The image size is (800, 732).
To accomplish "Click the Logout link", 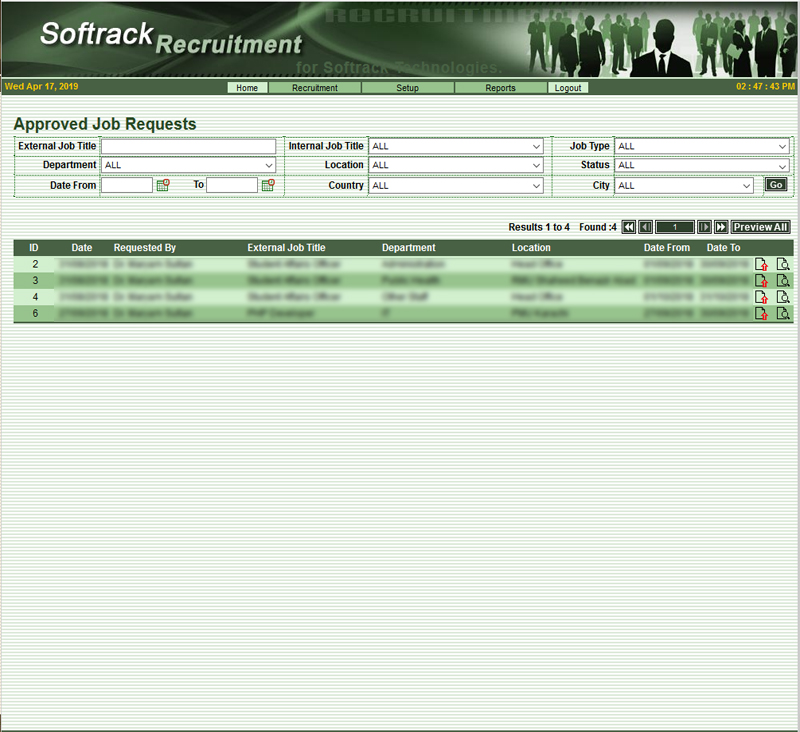I will pos(568,88).
